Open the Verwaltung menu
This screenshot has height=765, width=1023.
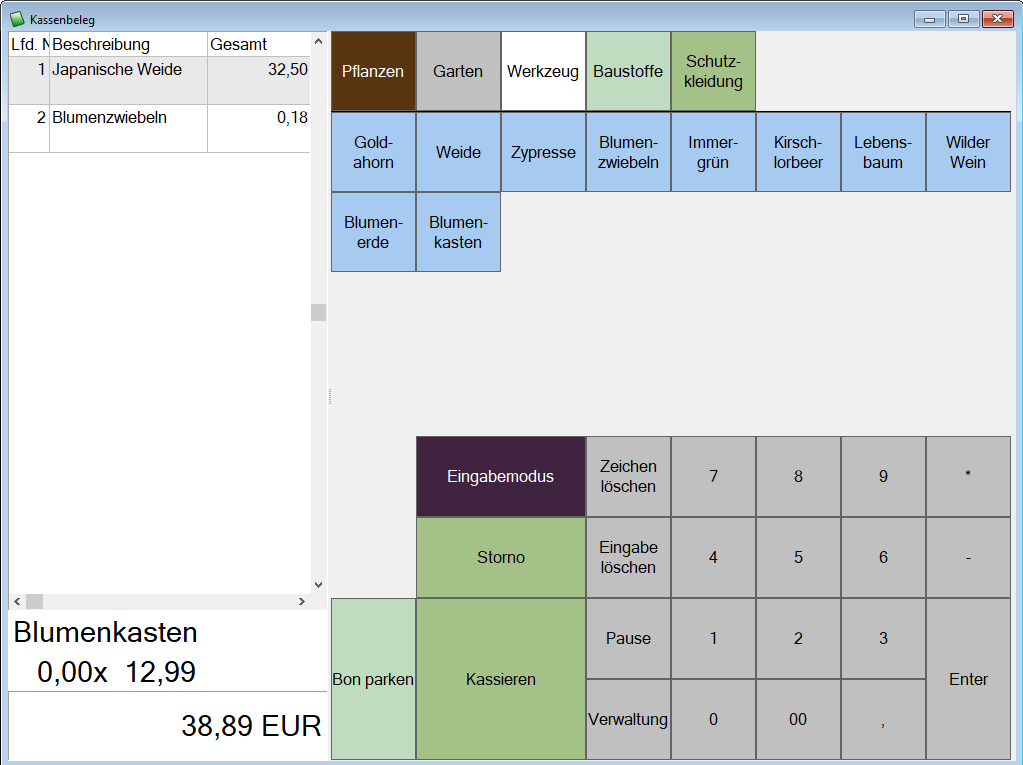(628, 719)
